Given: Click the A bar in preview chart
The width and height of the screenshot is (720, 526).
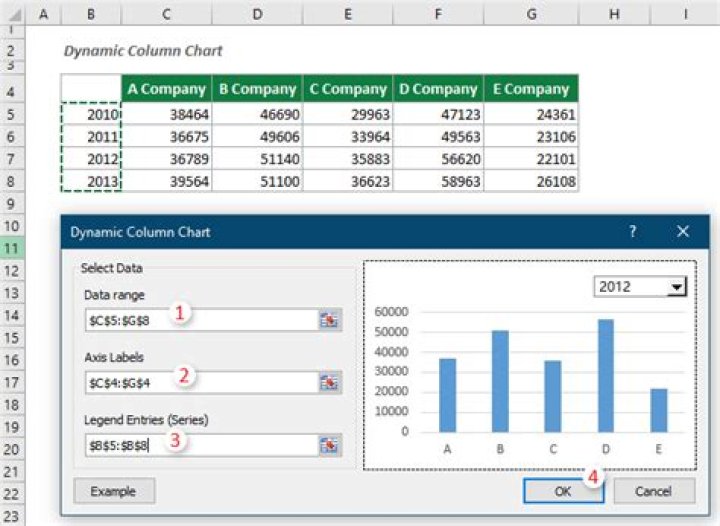Looking at the screenshot, I should [x=447, y=395].
